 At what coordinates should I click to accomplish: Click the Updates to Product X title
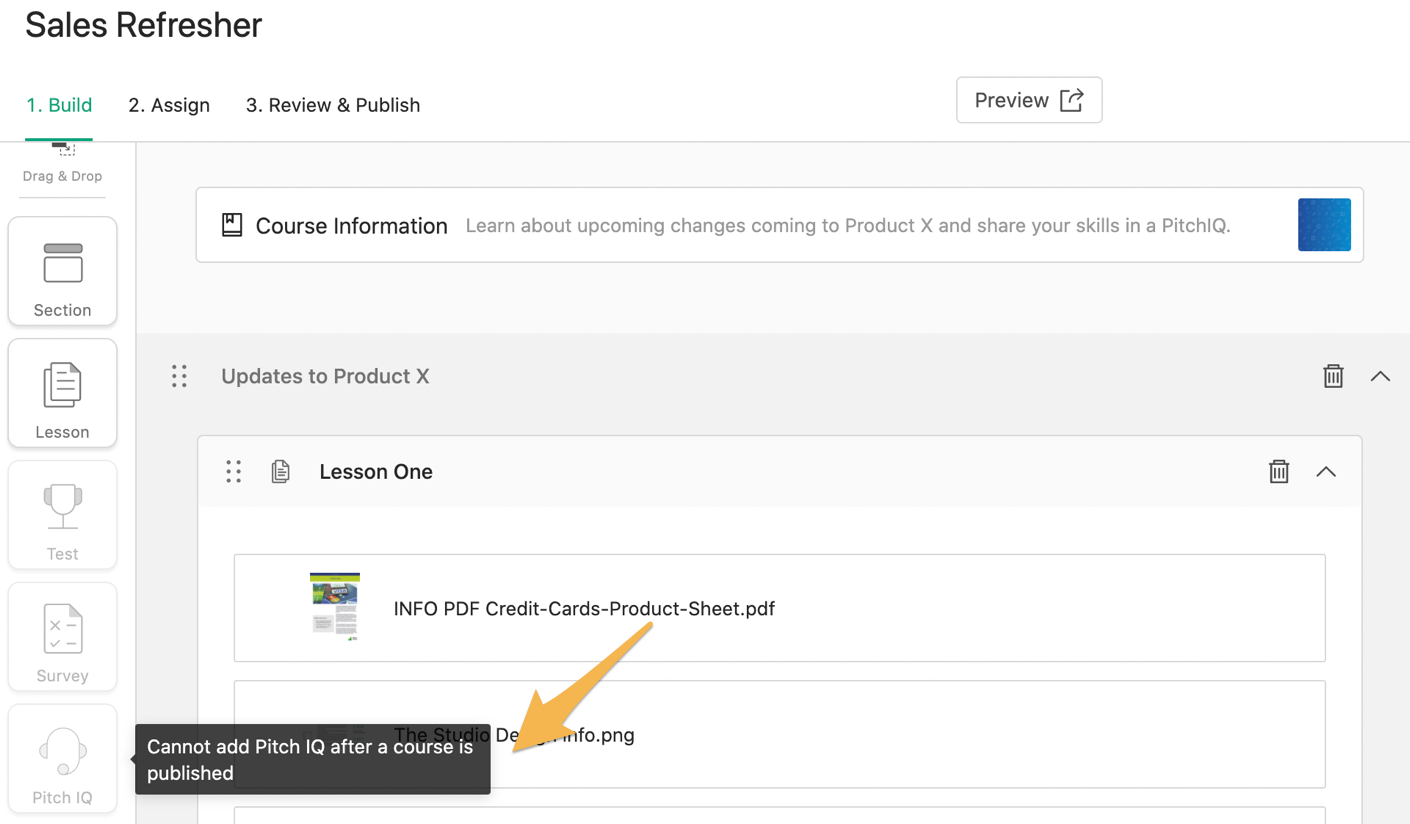click(x=325, y=376)
